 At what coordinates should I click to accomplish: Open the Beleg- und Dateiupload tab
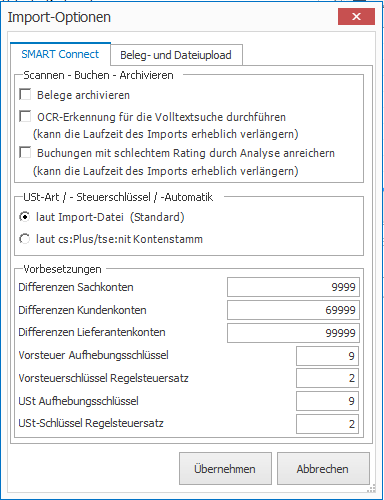(176, 55)
